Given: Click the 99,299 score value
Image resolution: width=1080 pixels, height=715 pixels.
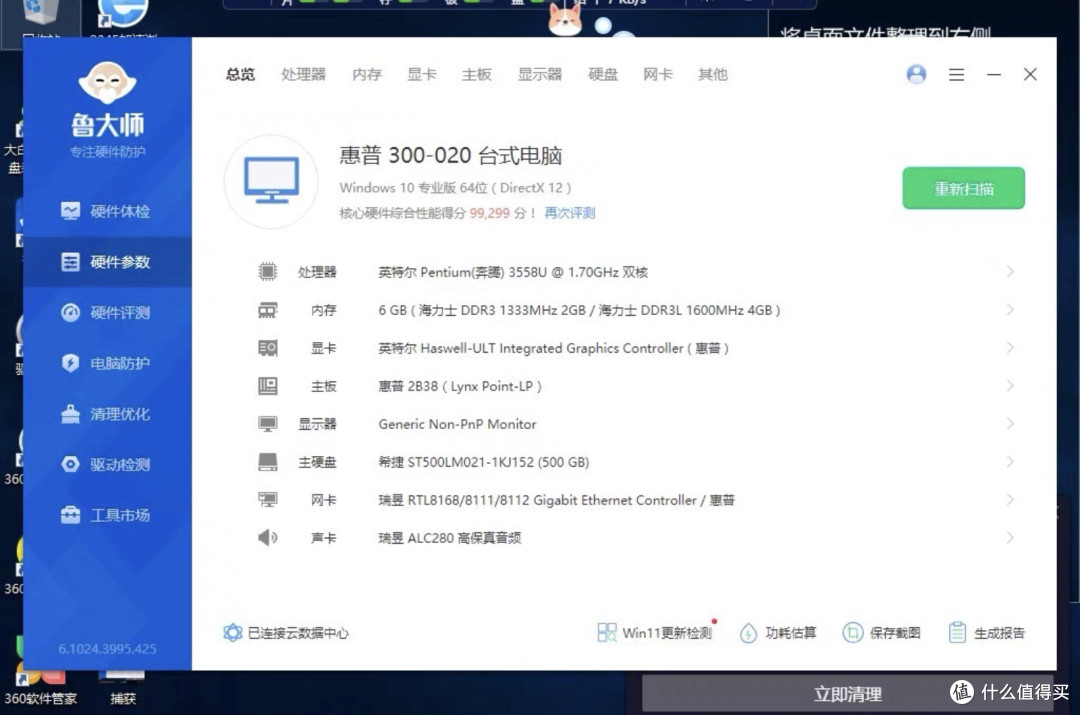Looking at the screenshot, I should point(490,213).
